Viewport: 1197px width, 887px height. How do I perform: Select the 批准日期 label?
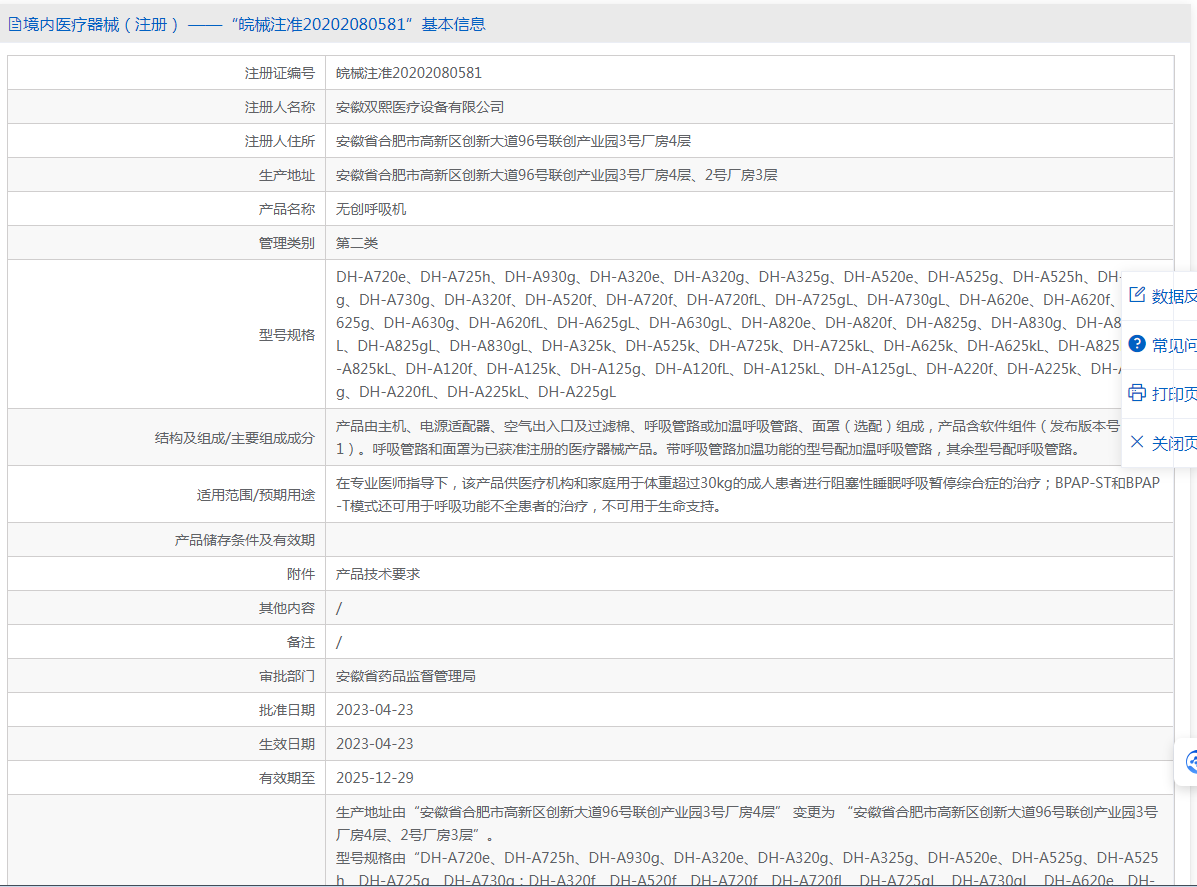pos(286,710)
